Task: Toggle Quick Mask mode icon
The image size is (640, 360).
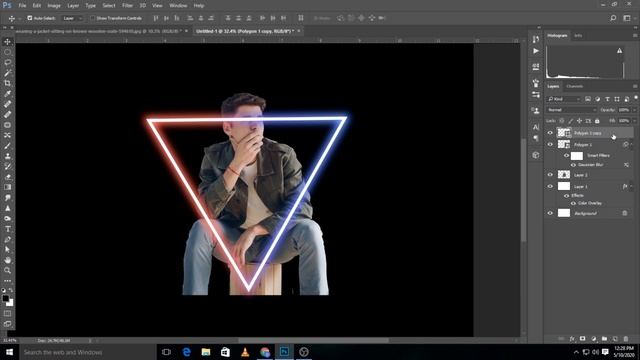Action: click(x=7, y=313)
